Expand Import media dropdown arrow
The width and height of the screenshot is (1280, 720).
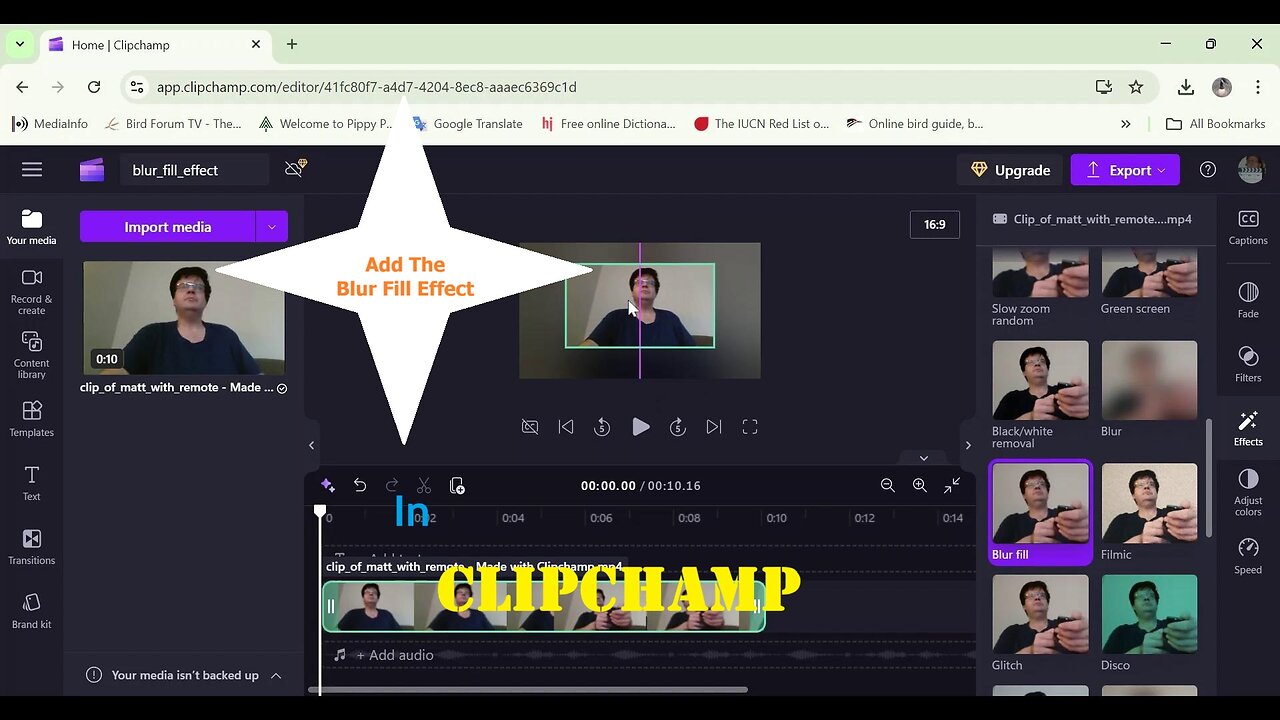coord(272,227)
